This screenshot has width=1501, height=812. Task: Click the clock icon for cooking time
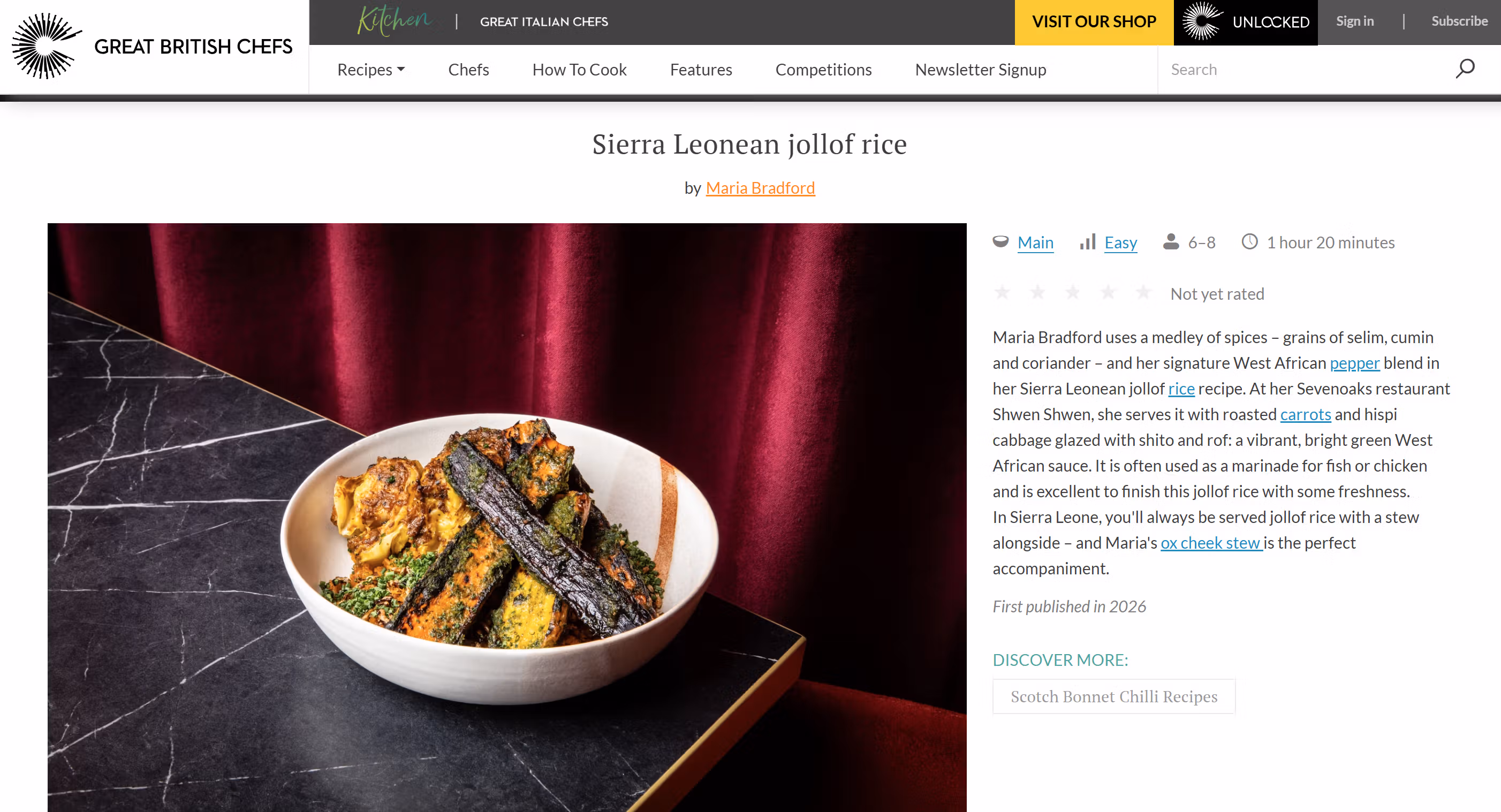click(x=1249, y=242)
